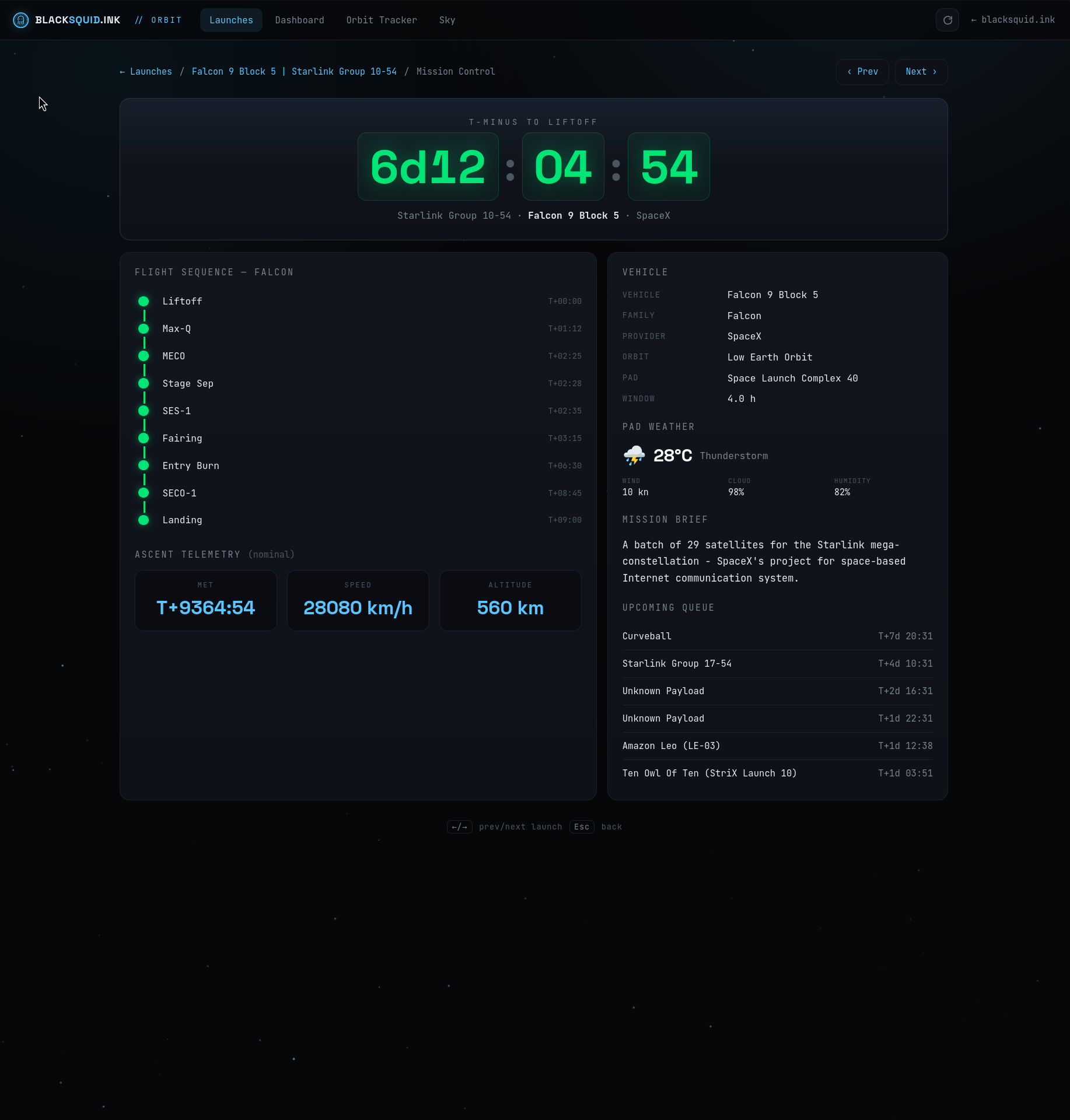Open Amazon Leo (LE-03) queue row
Screen dimensions: 1070x1120
click(x=778, y=746)
